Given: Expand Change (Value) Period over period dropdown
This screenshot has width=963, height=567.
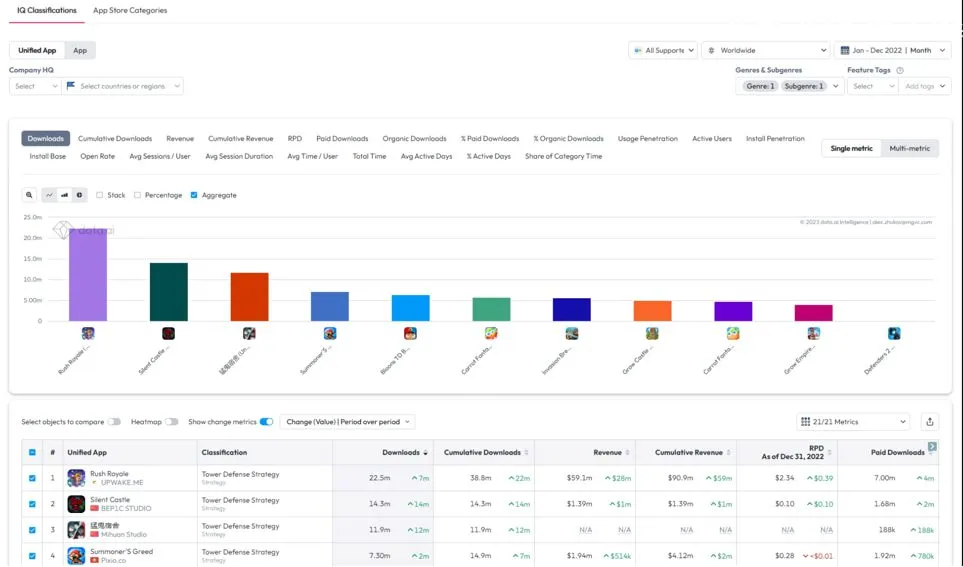Looking at the screenshot, I should (x=348, y=421).
